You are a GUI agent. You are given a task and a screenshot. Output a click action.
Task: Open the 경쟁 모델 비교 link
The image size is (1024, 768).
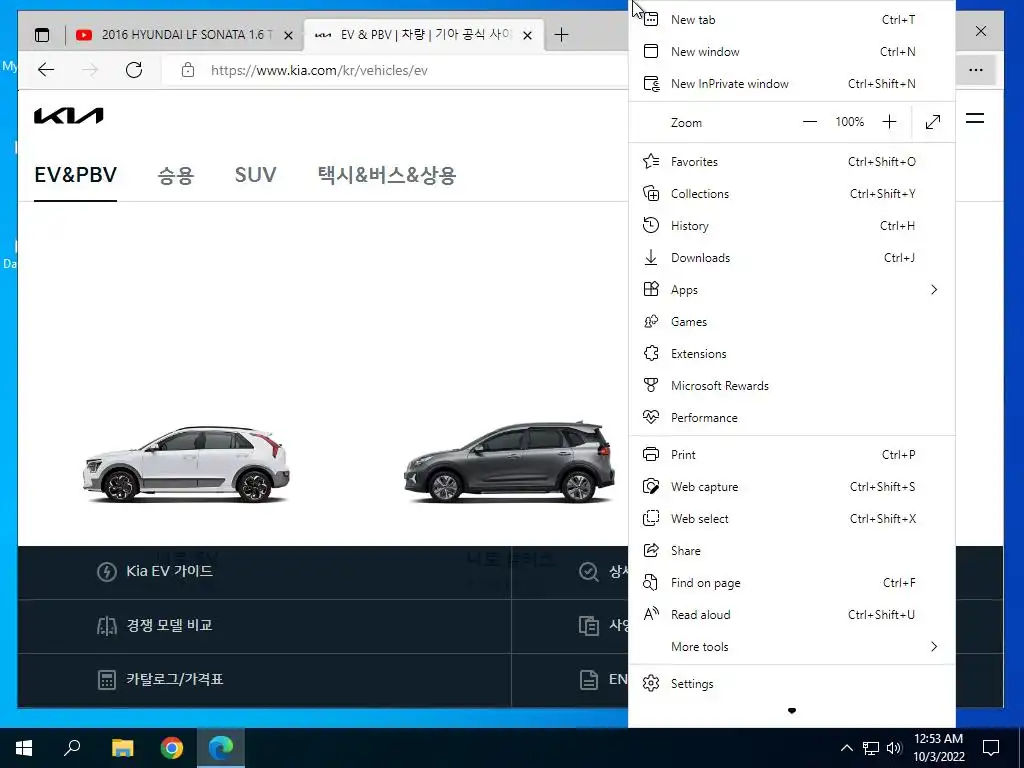[169, 625]
